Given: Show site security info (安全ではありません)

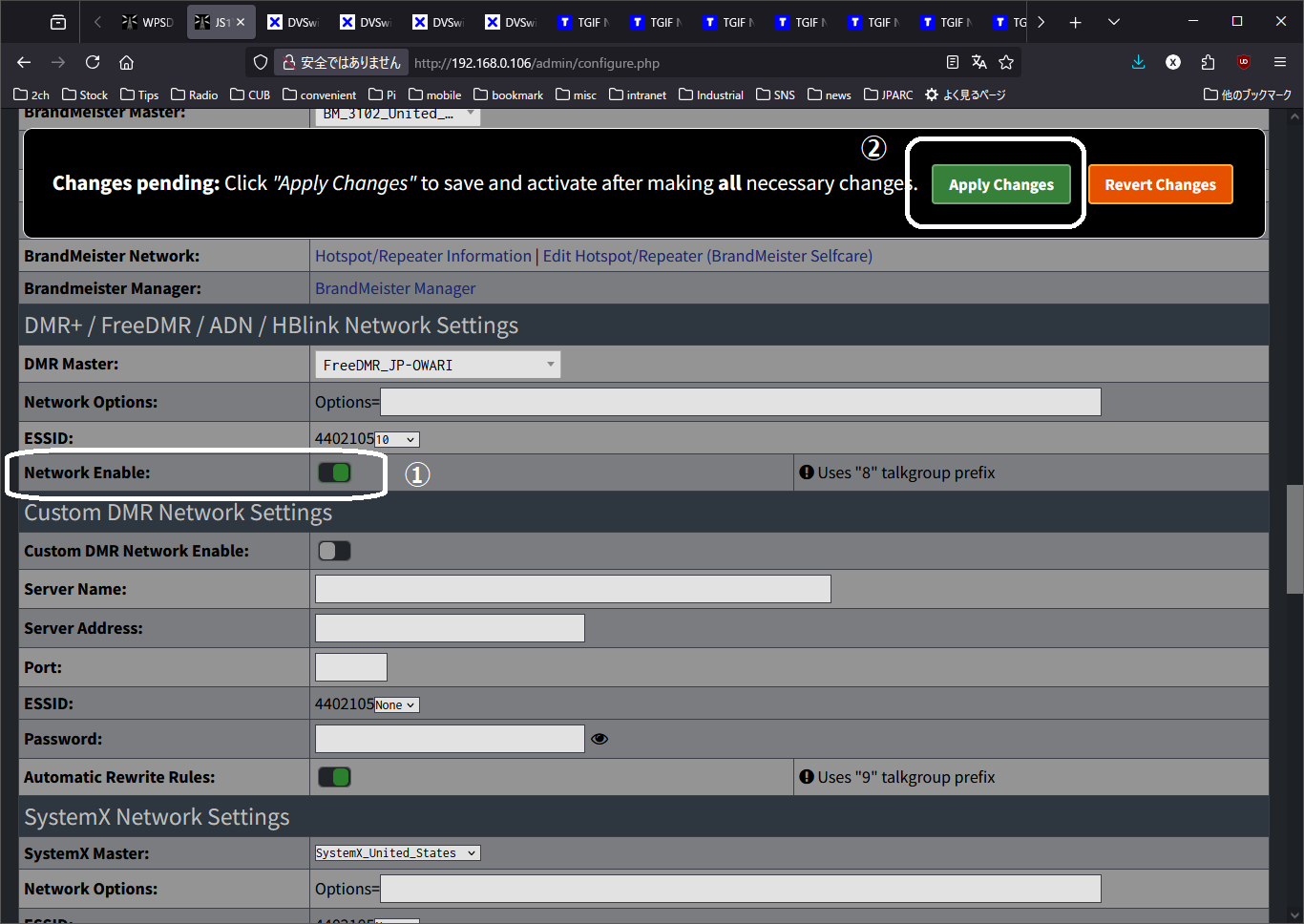Looking at the screenshot, I should point(342,62).
